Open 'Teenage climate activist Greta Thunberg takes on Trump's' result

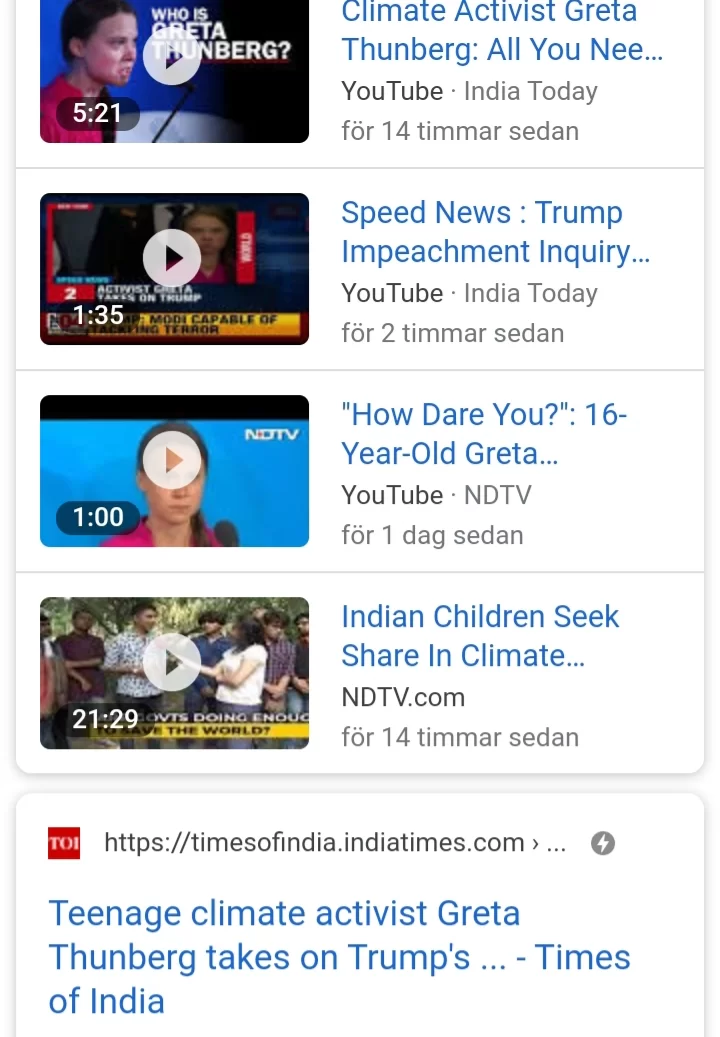[x=339, y=957]
